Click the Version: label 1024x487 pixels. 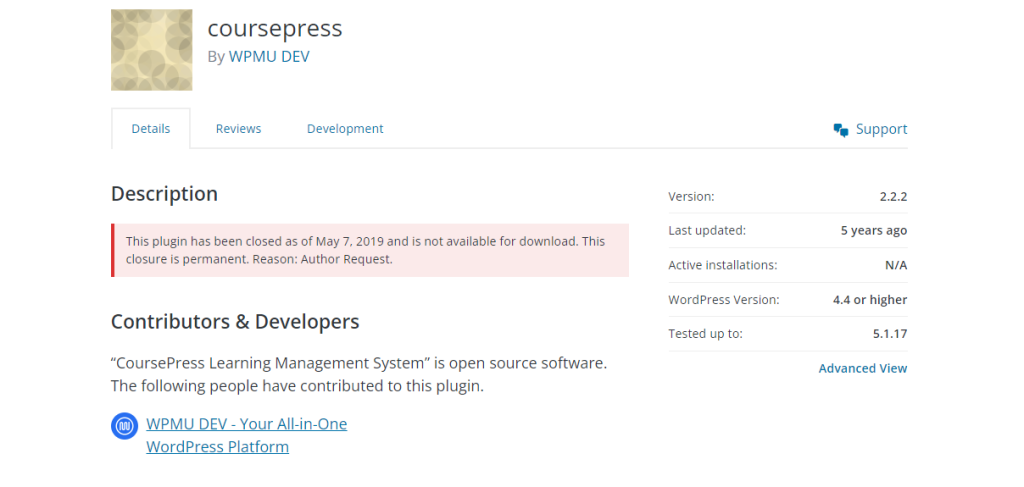[x=691, y=196]
